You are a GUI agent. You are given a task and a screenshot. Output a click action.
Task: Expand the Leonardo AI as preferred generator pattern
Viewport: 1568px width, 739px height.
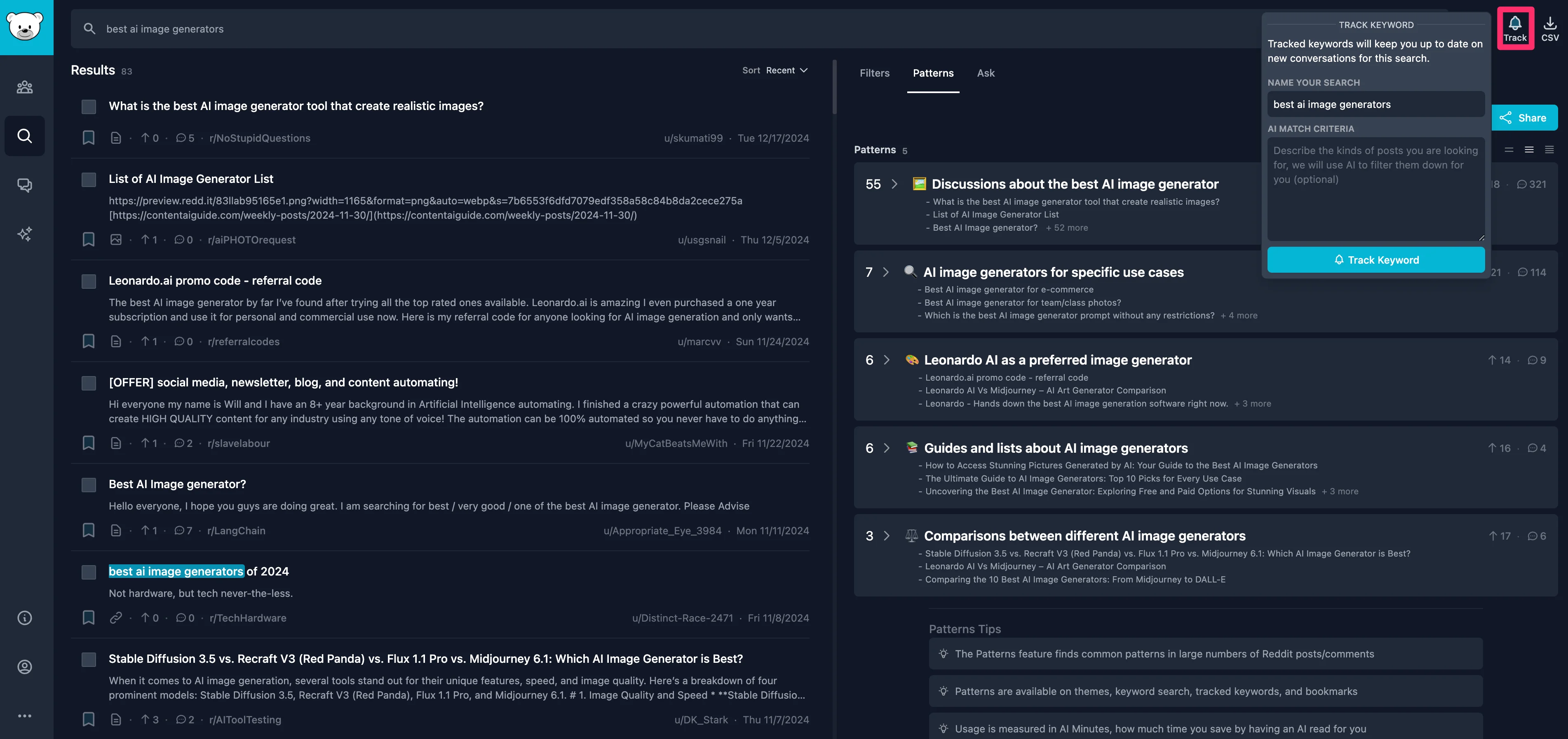point(886,360)
